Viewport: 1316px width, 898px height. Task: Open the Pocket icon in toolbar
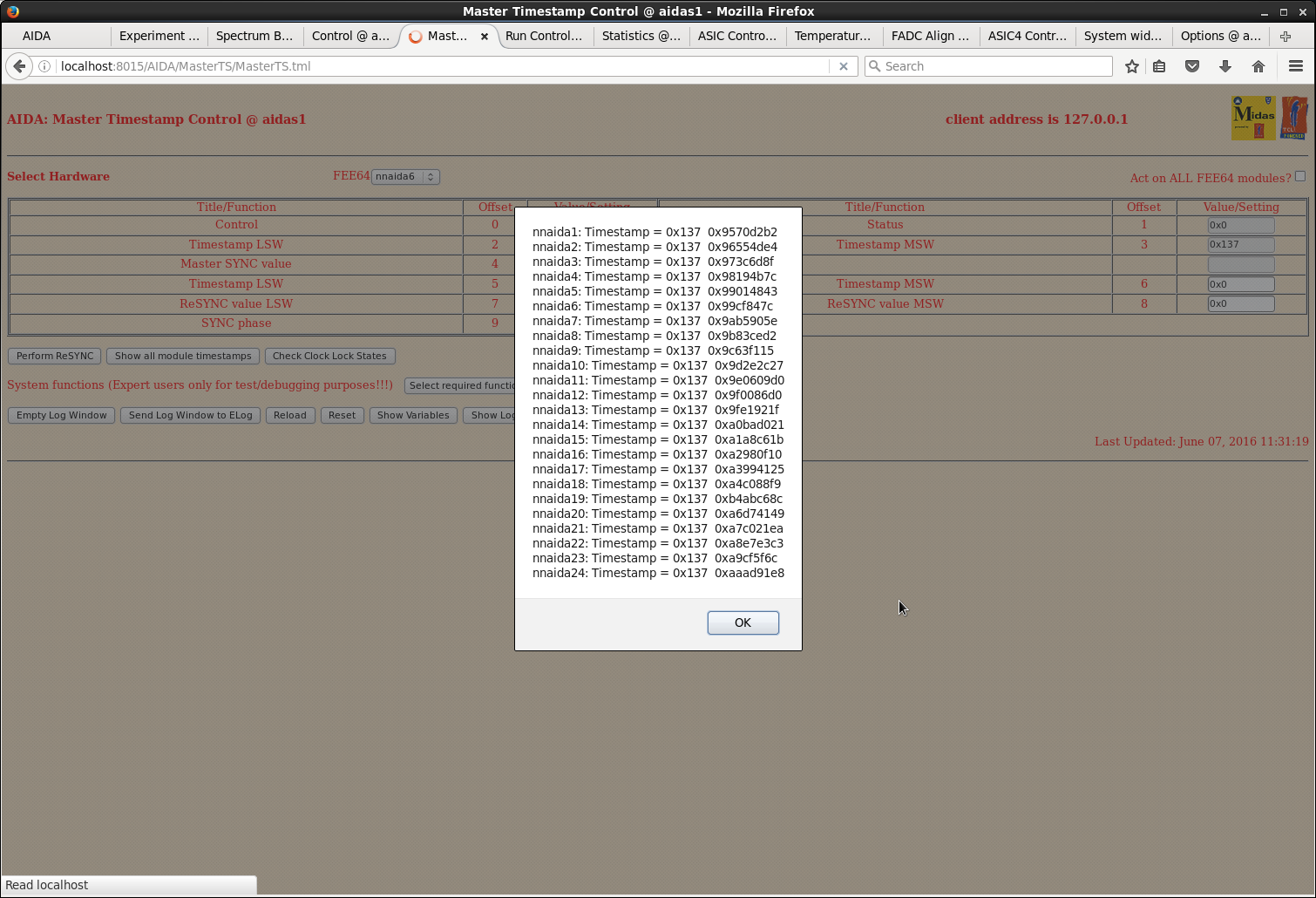coord(1192,66)
